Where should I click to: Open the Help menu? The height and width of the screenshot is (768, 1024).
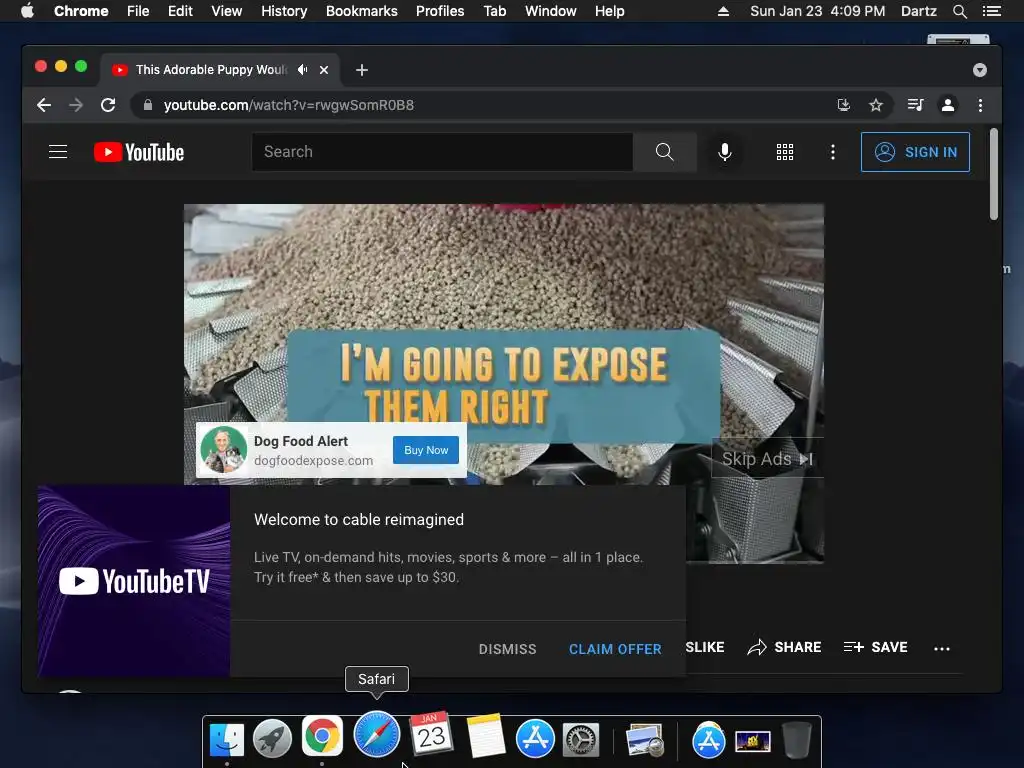point(609,11)
